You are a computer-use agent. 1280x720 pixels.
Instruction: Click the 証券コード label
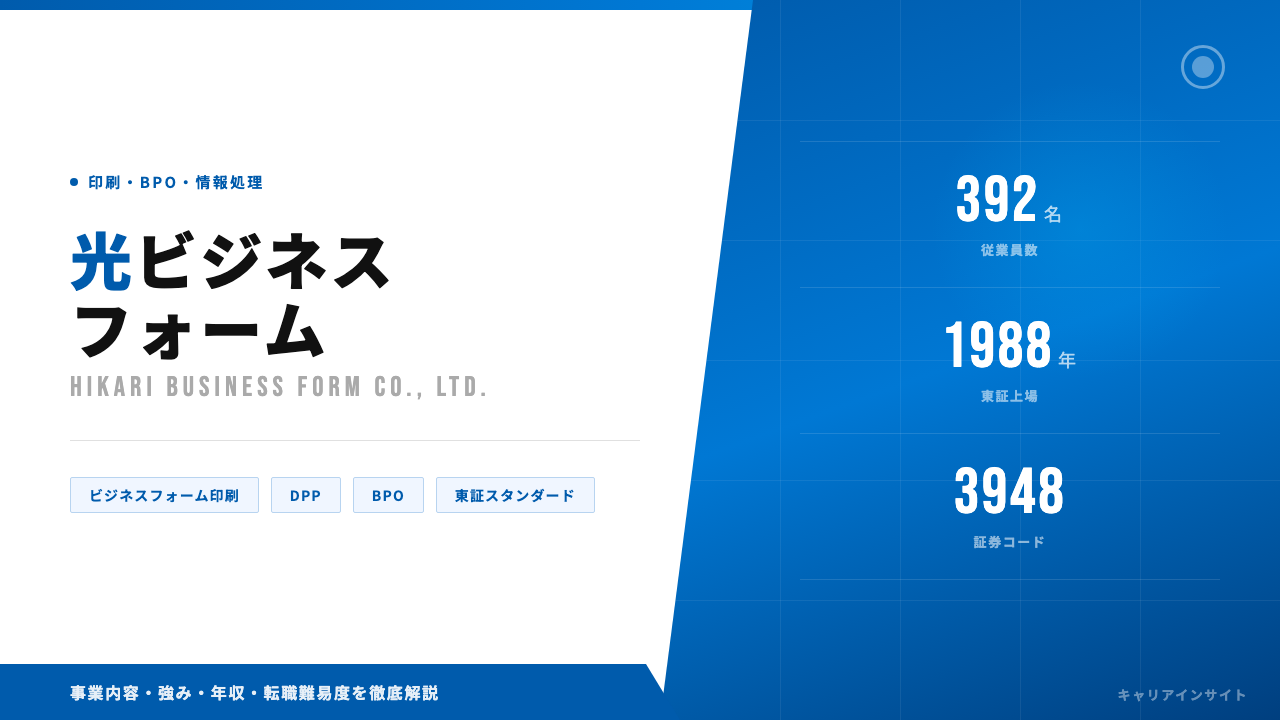pyautogui.click(x=1010, y=542)
